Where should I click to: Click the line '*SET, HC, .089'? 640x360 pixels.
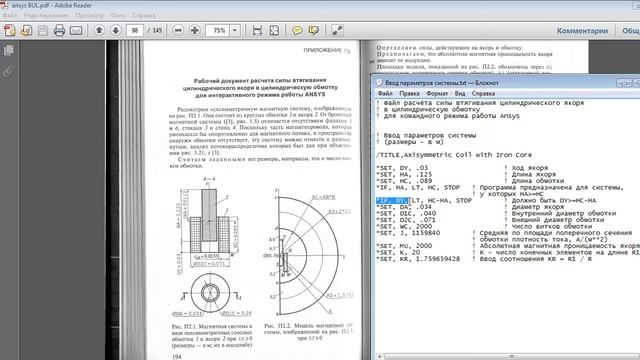click(404, 181)
